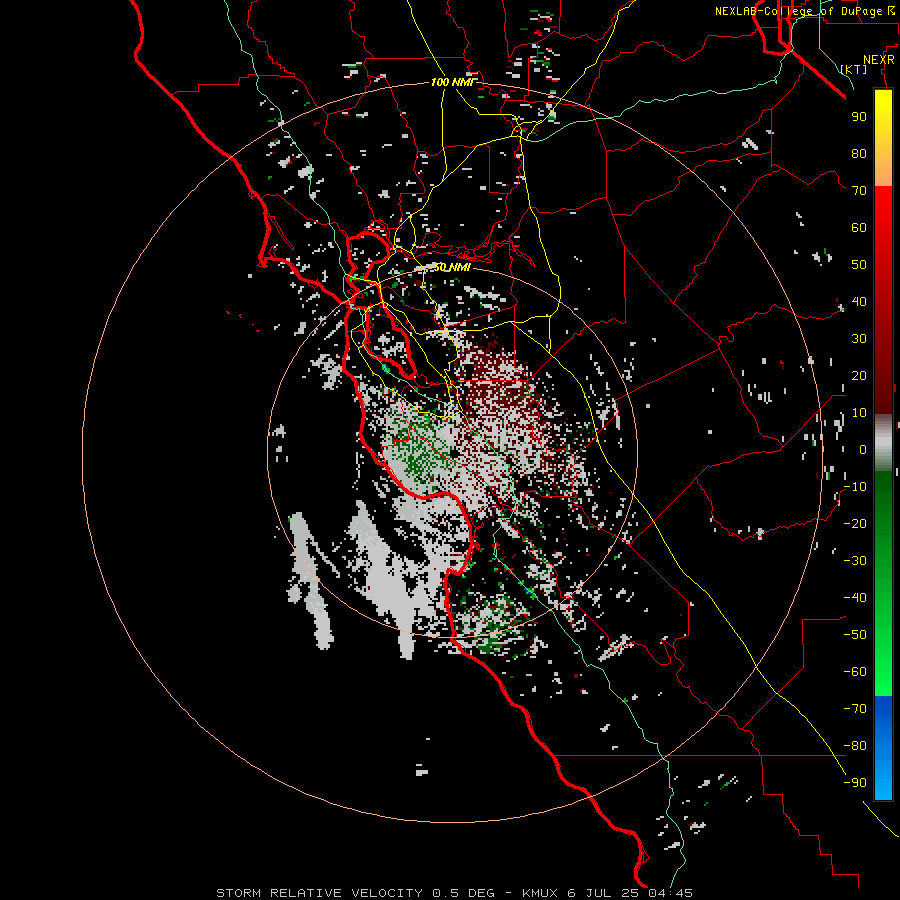
Task: Click the "20" scale value
Action: (x=859, y=376)
